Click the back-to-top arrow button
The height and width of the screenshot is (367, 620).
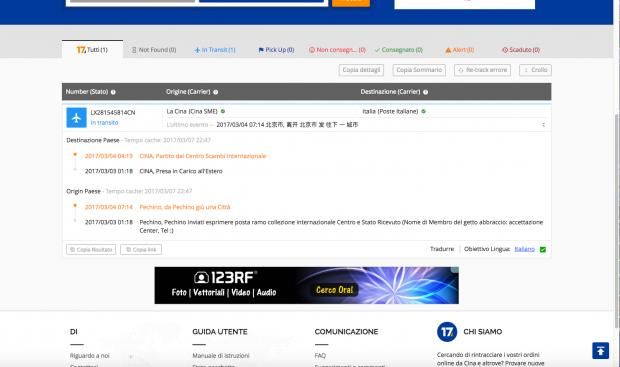(600, 350)
